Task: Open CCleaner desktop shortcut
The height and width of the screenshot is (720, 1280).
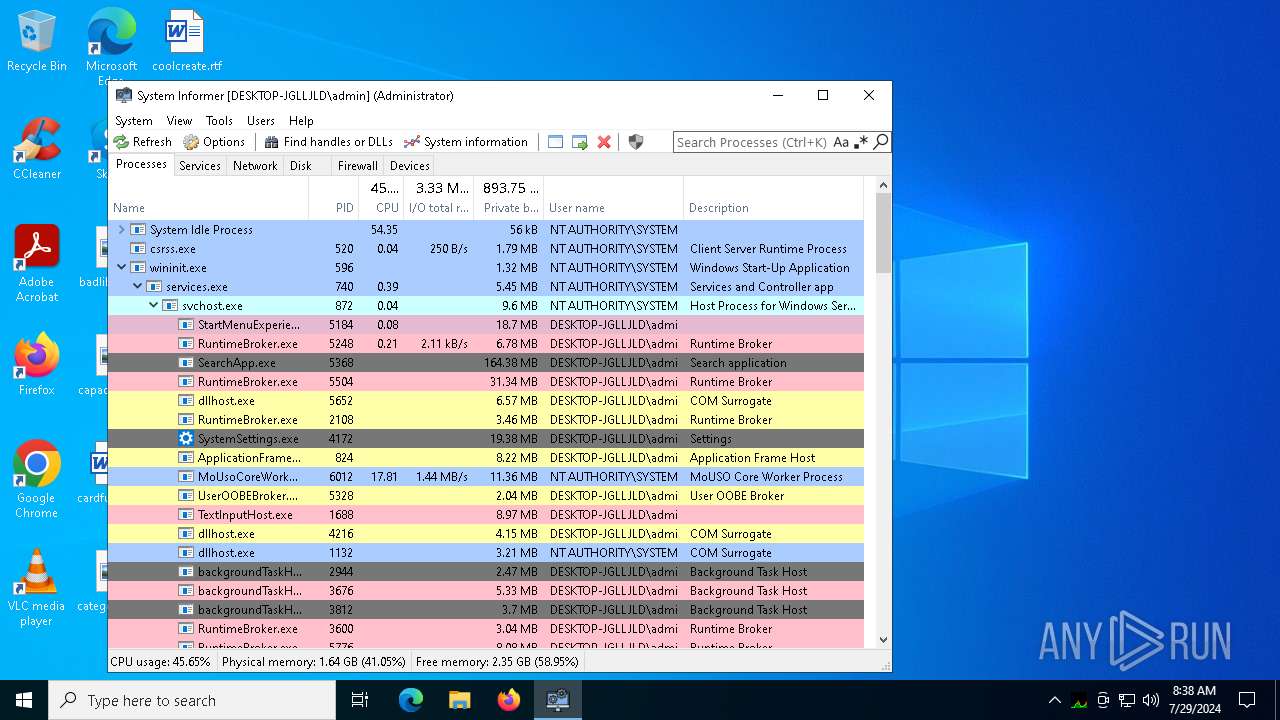Action: 37,150
